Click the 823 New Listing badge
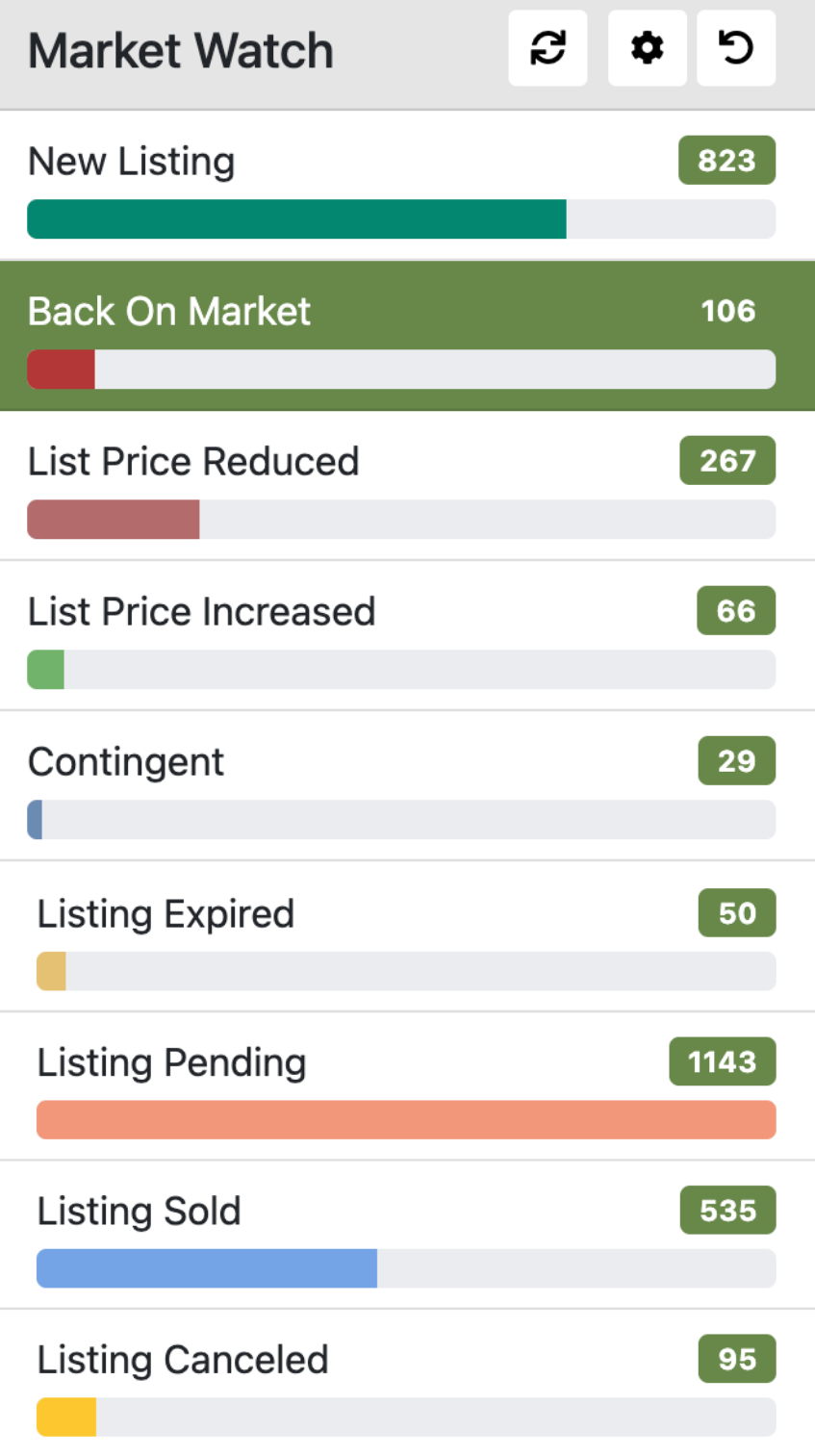 [x=726, y=161]
